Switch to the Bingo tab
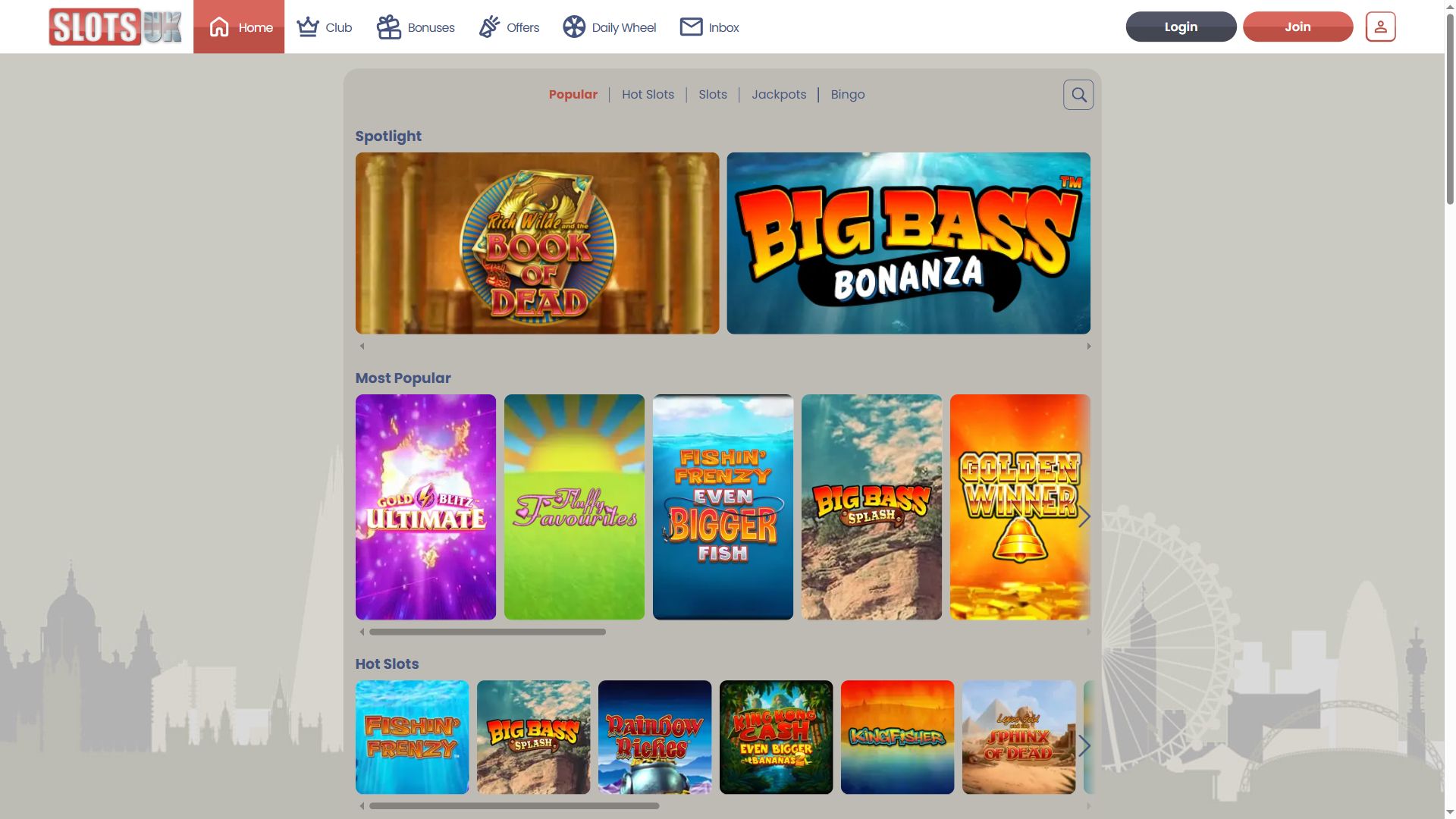The width and height of the screenshot is (1456, 819). [x=847, y=94]
